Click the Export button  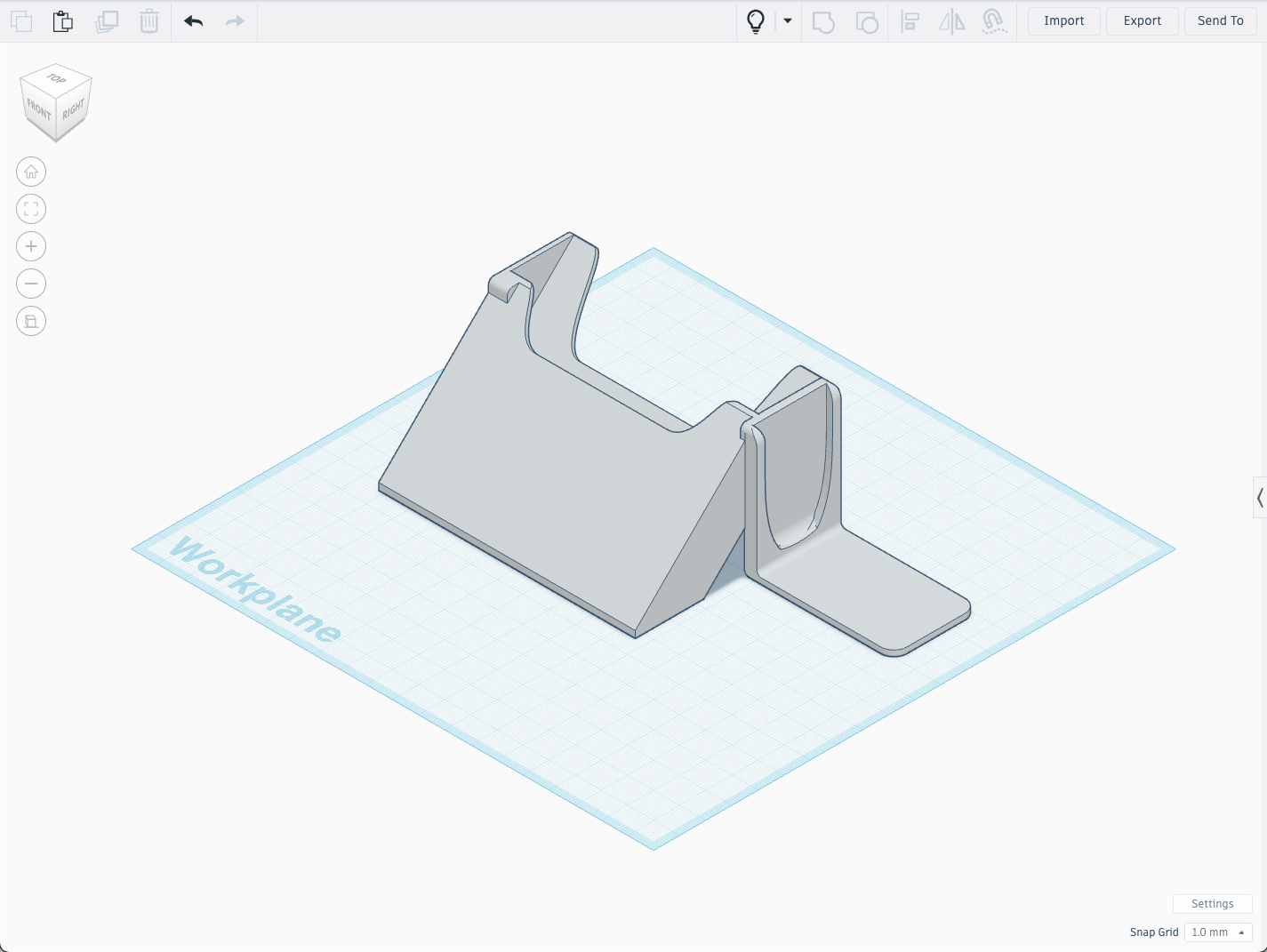[x=1142, y=21]
